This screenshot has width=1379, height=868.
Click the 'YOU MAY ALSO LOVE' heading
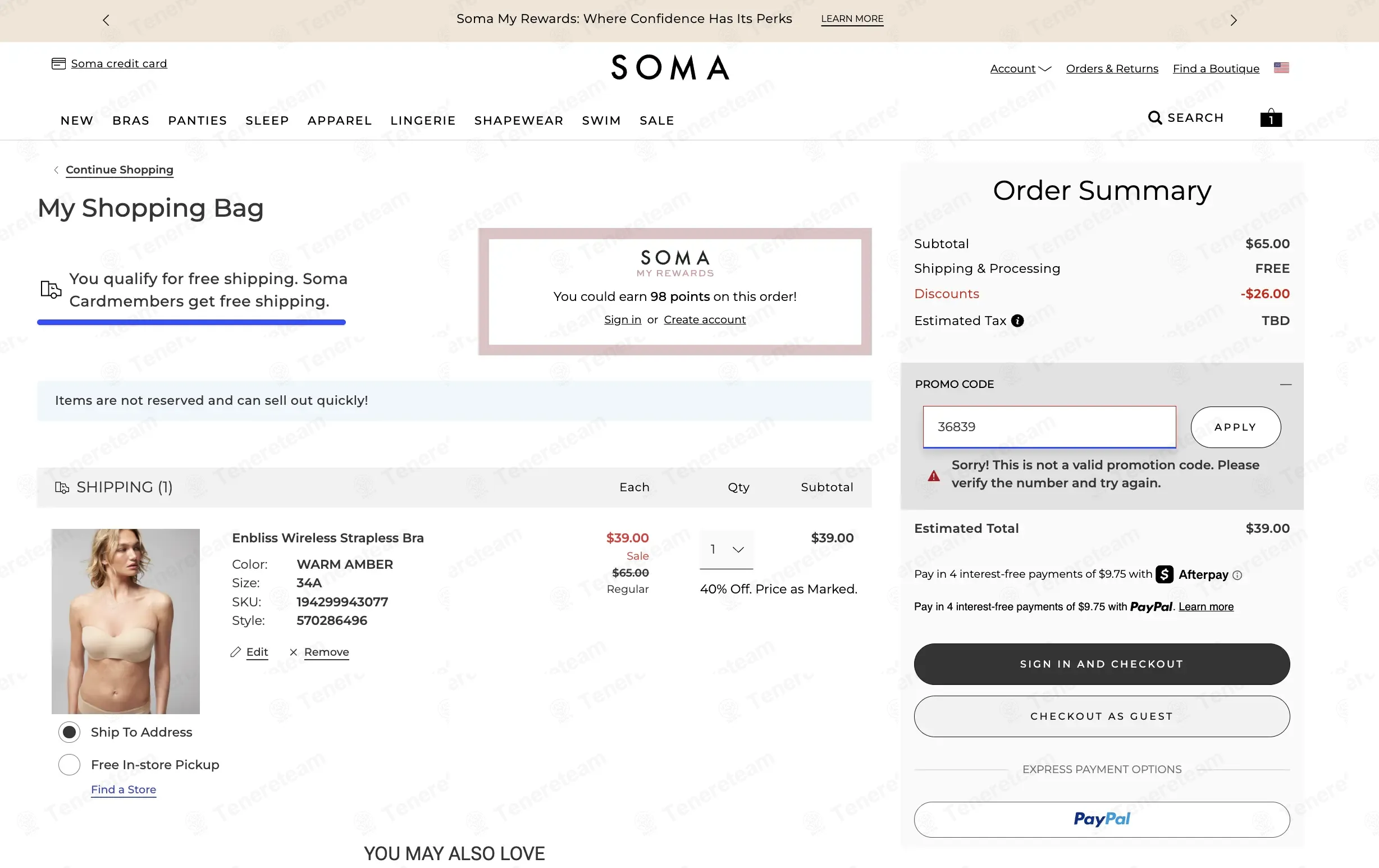(x=454, y=854)
